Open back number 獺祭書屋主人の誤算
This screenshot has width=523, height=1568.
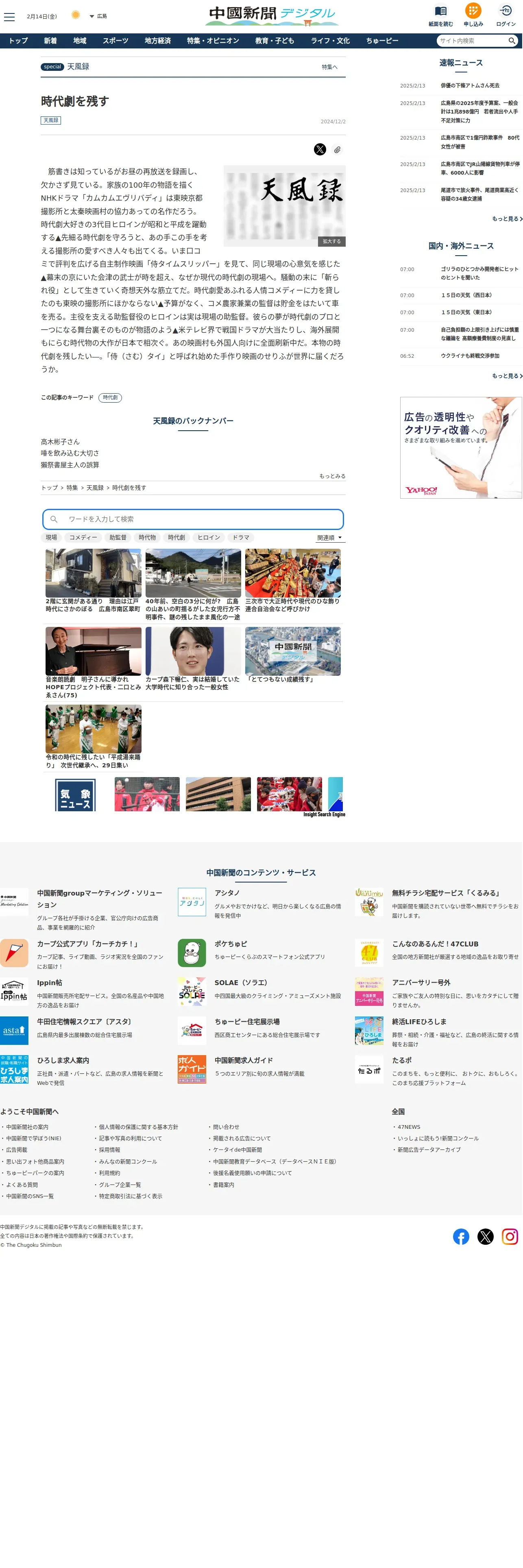70,465
